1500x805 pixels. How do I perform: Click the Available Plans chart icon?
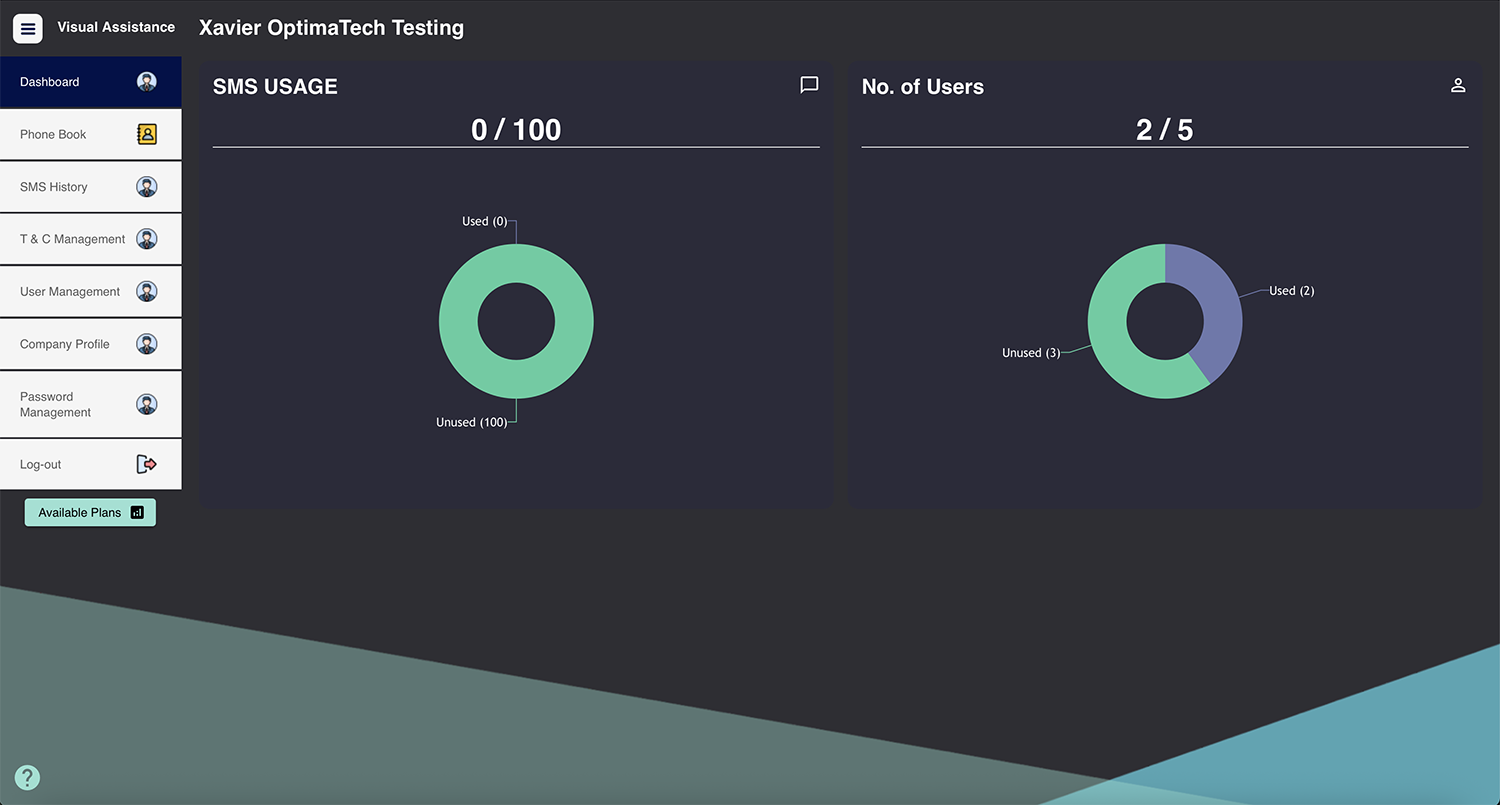[x=137, y=512]
